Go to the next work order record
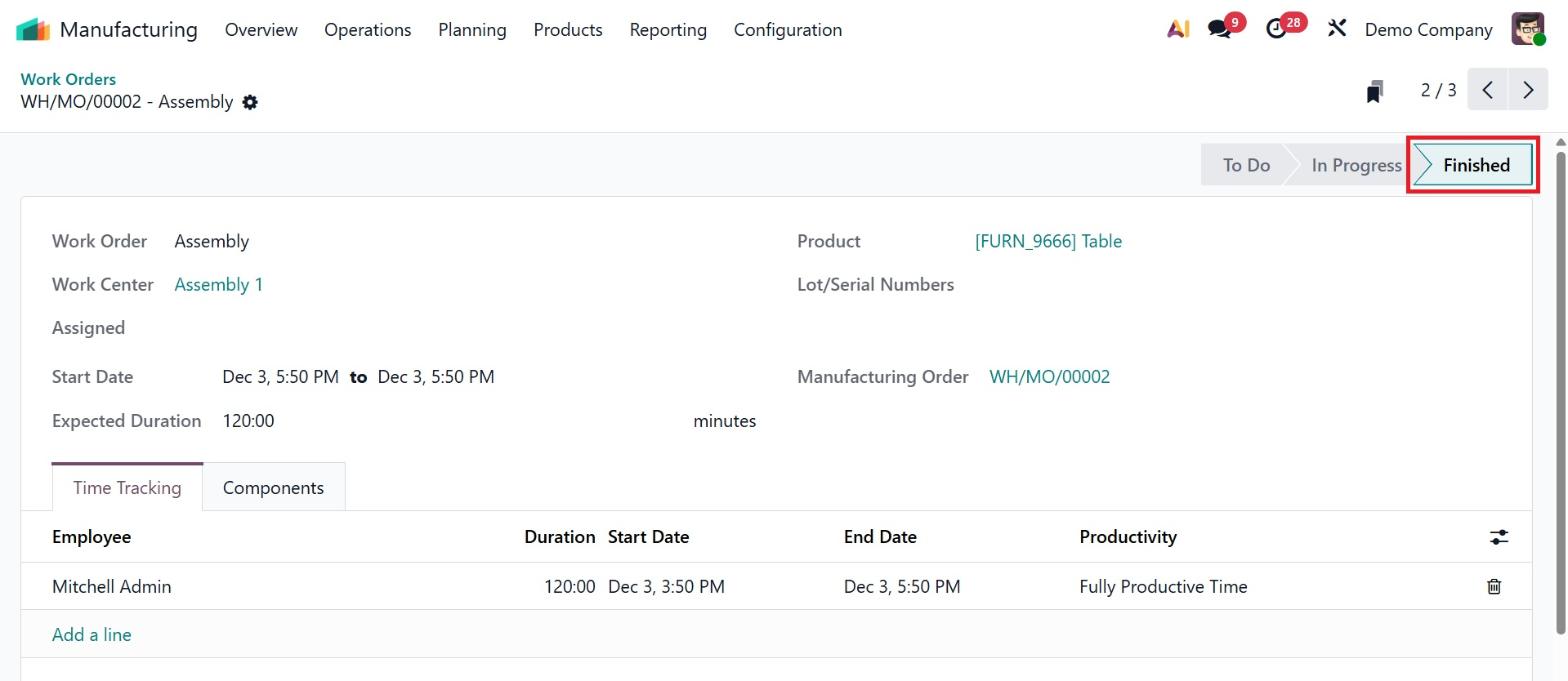This screenshot has height=681, width=1568. click(1528, 90)
